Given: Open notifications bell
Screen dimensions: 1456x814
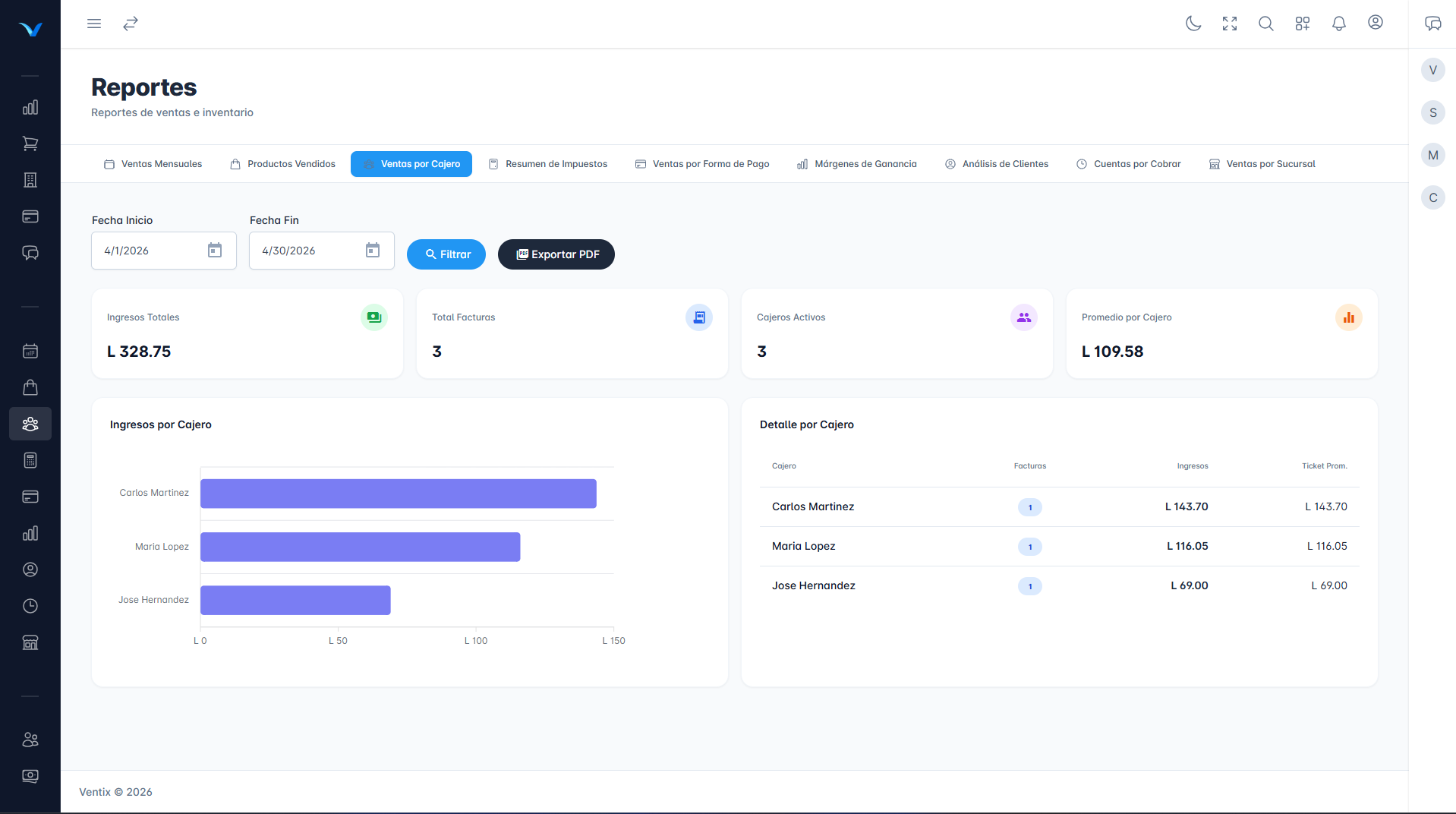Looking at the screenshot, I should [1338, 24].
